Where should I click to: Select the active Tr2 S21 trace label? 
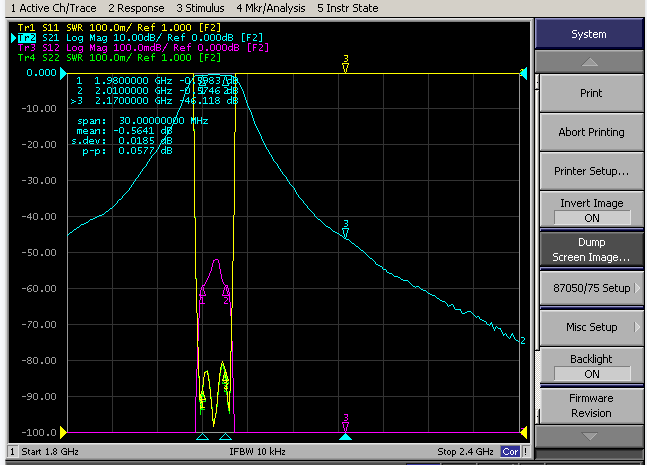point(27,38)
